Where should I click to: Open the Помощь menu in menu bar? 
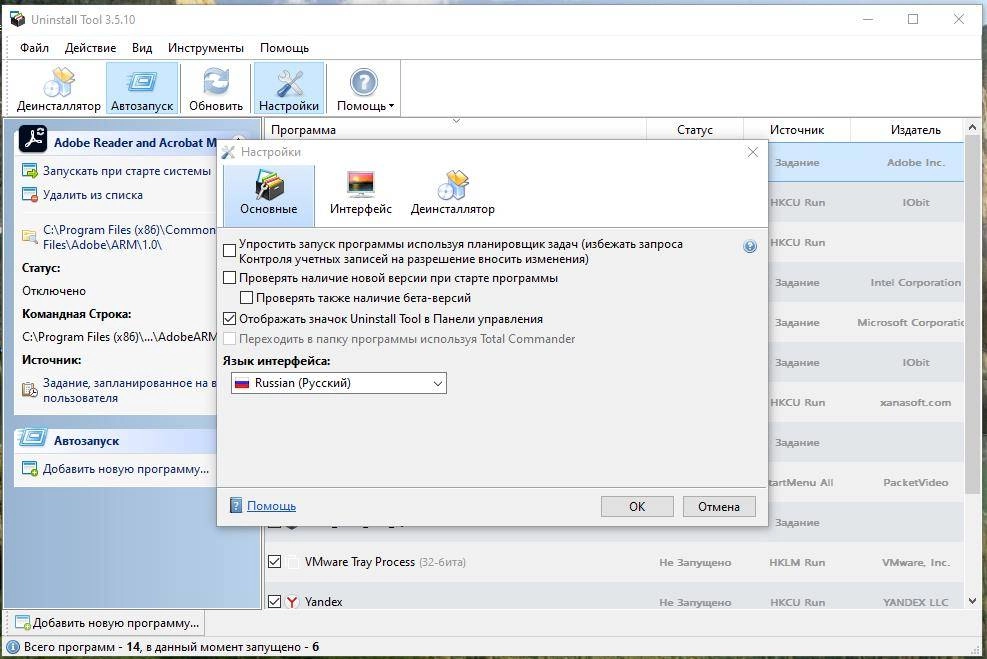point(285,48)
